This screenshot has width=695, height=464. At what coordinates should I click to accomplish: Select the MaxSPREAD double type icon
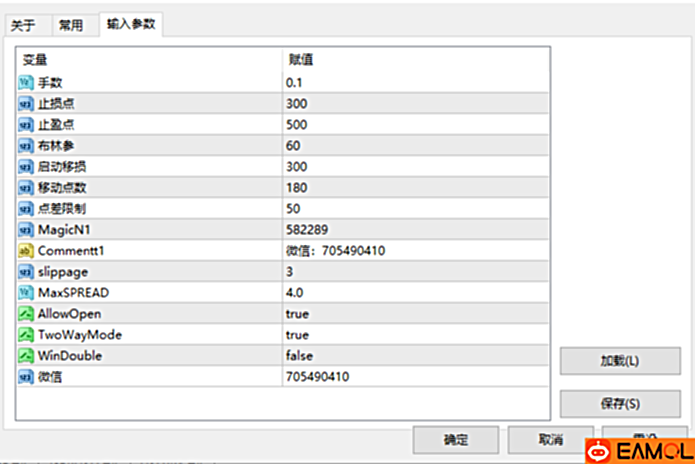click(27, 293)
